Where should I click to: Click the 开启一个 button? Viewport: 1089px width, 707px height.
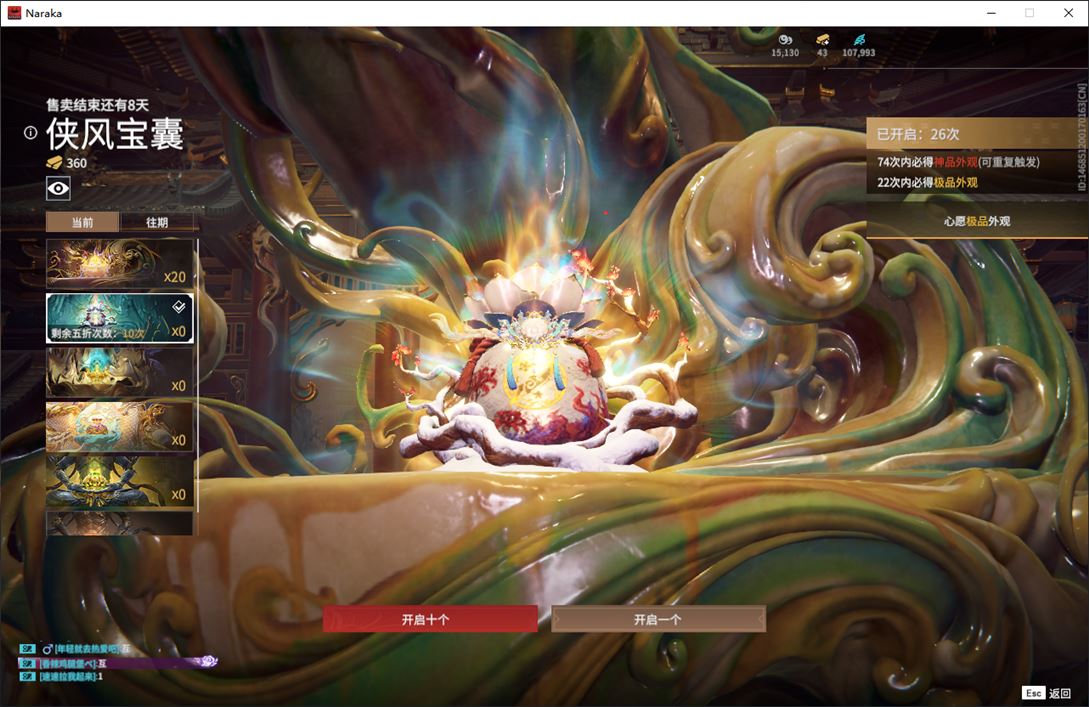(x=658, y=619)
